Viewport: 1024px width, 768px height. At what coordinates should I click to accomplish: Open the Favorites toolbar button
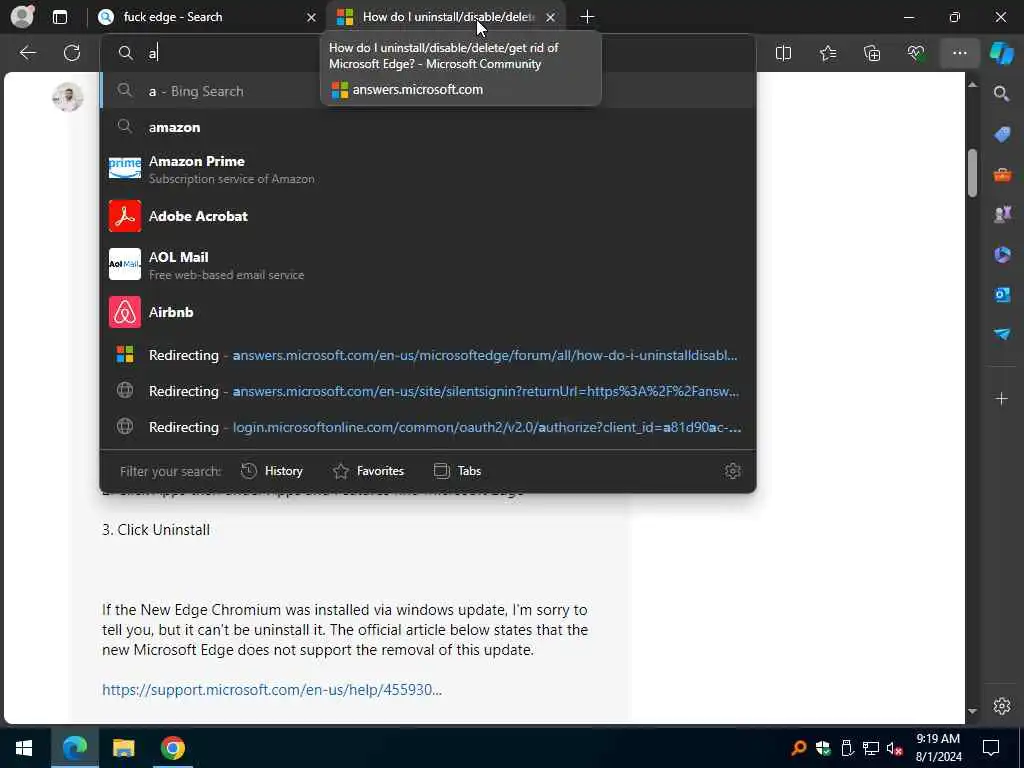point(827,53)
